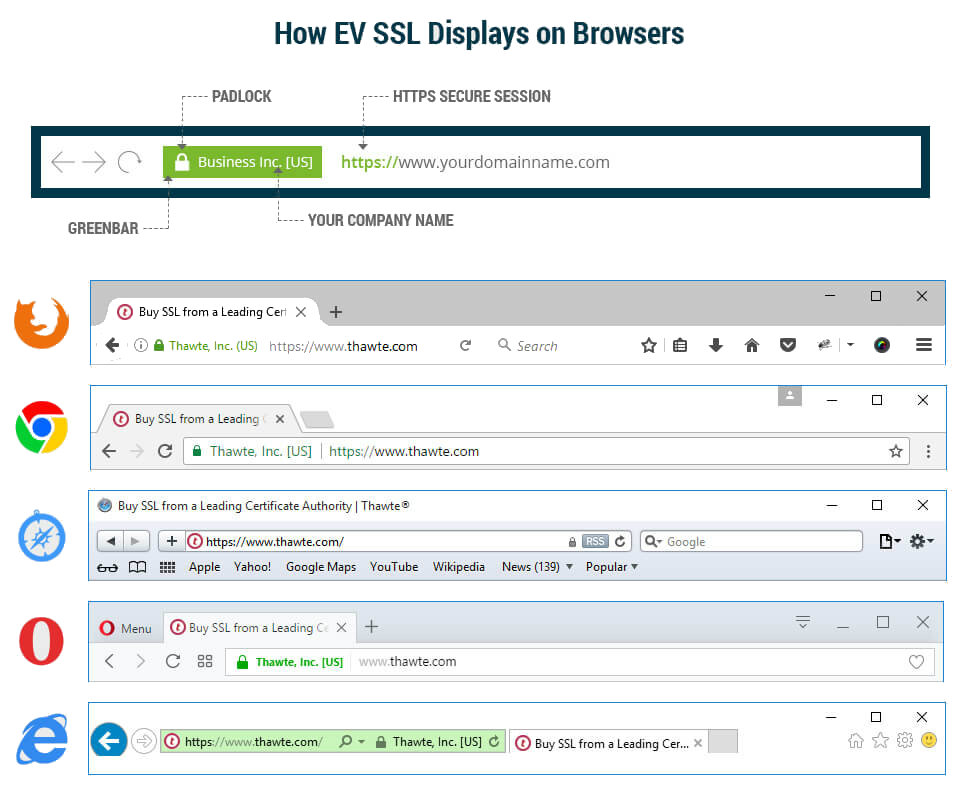This screenshot has height=796, width=960.
Task: Open Safari page menu dropdown
Action: 889,541
